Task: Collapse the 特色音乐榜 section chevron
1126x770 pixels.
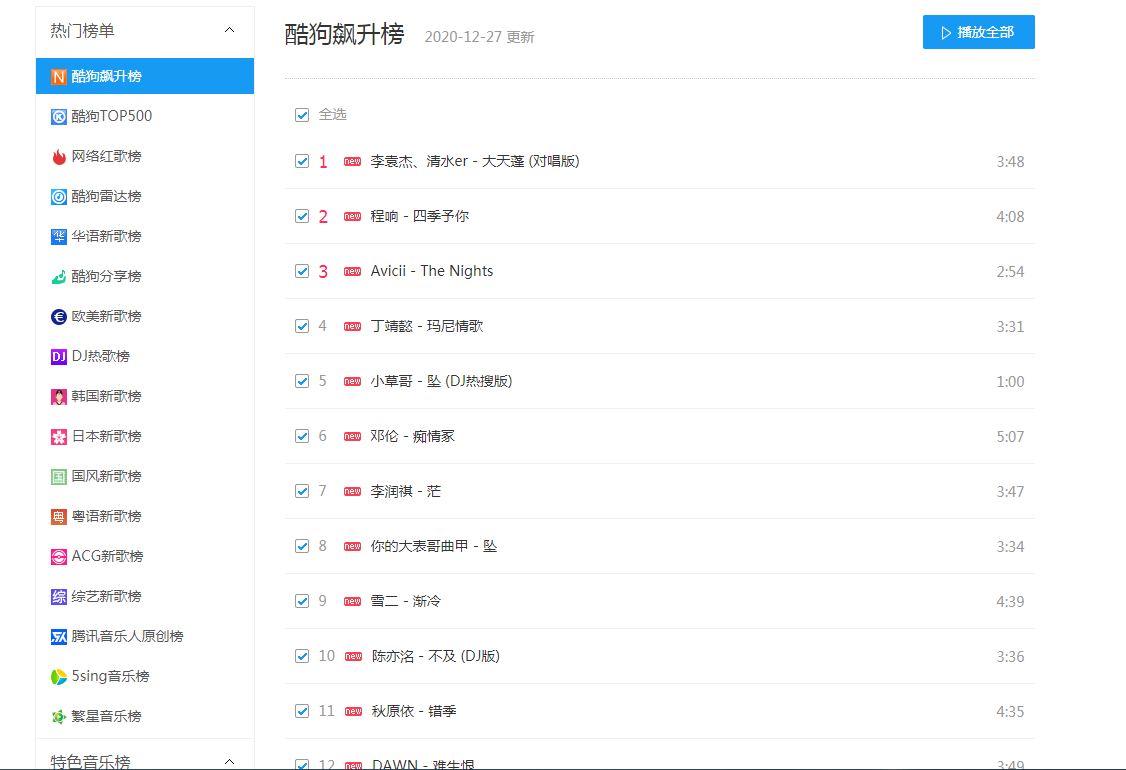Action: [x=229, y=761]
